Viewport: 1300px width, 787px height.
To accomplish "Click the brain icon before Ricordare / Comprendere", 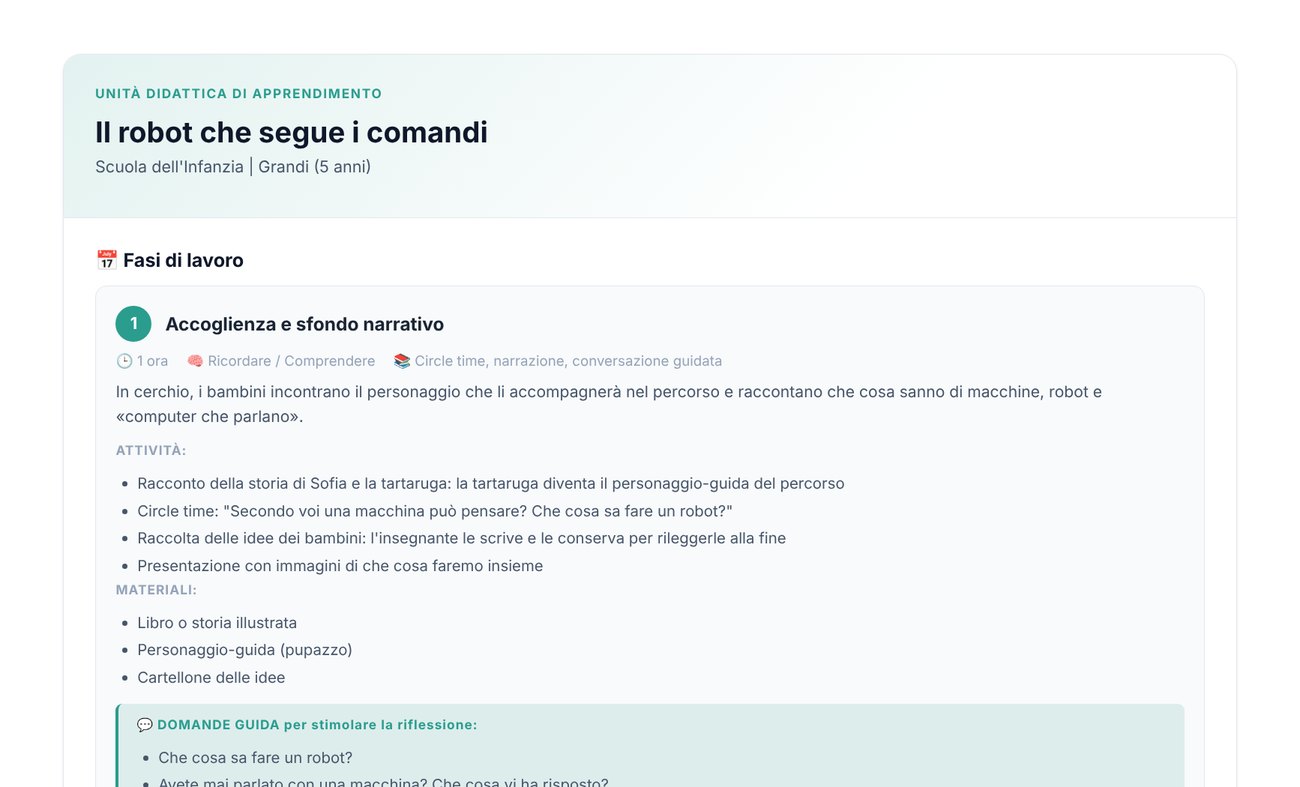I will [195, 361].
